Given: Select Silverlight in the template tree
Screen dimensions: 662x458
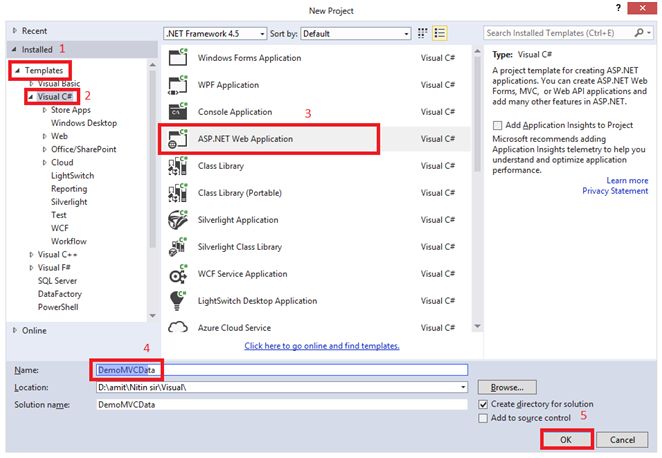Looking at the screenshot, I should click(x=69, y=202).
